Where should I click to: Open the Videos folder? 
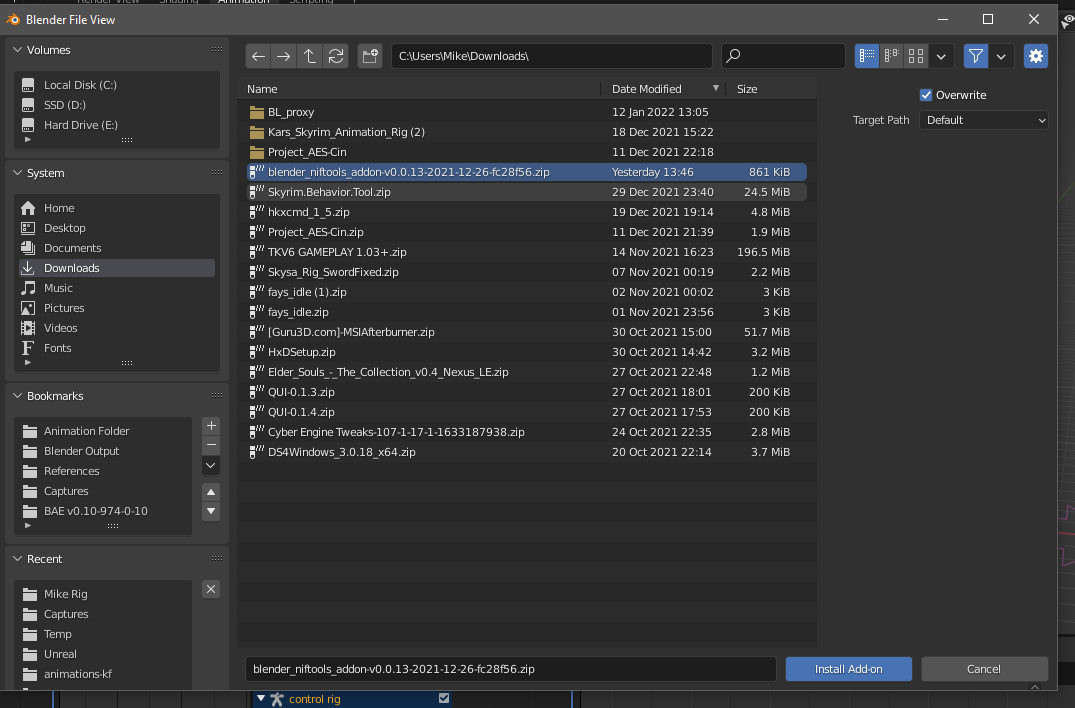click(117, 328)
